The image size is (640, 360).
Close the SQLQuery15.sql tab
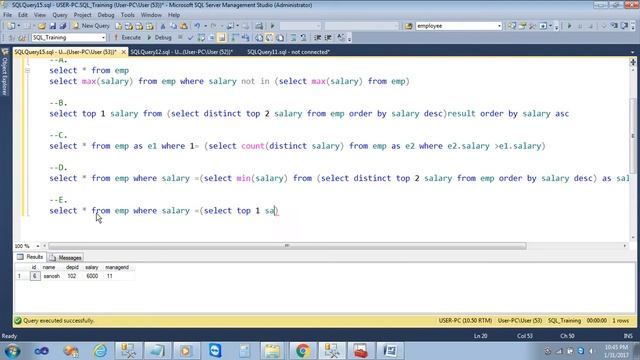[123, 52]
